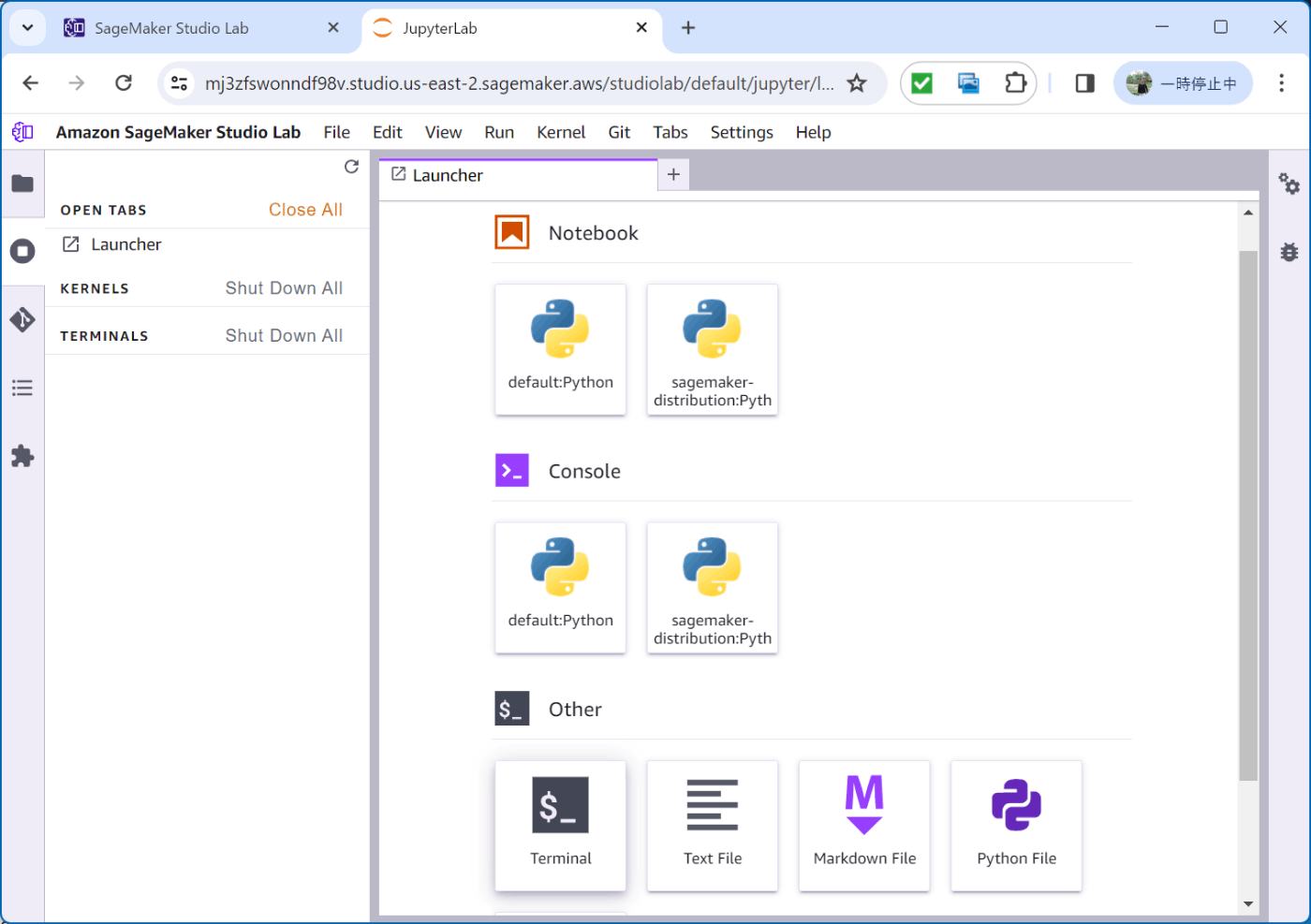The image size is (1311, 924).
Task: Open the File menu
Action: tap(336, 132)
